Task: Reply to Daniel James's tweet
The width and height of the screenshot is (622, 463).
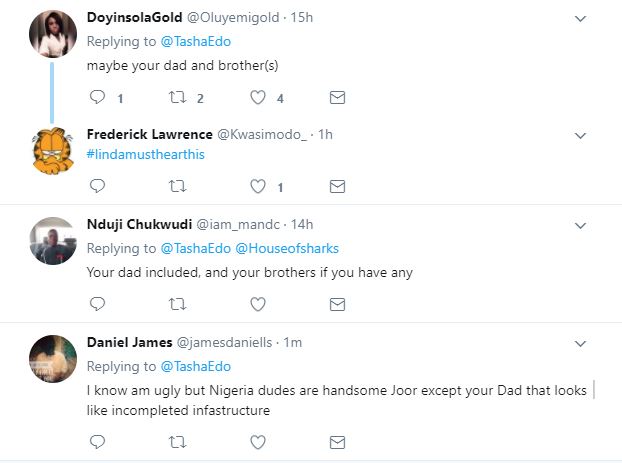Action: click(x=98, y=440)
